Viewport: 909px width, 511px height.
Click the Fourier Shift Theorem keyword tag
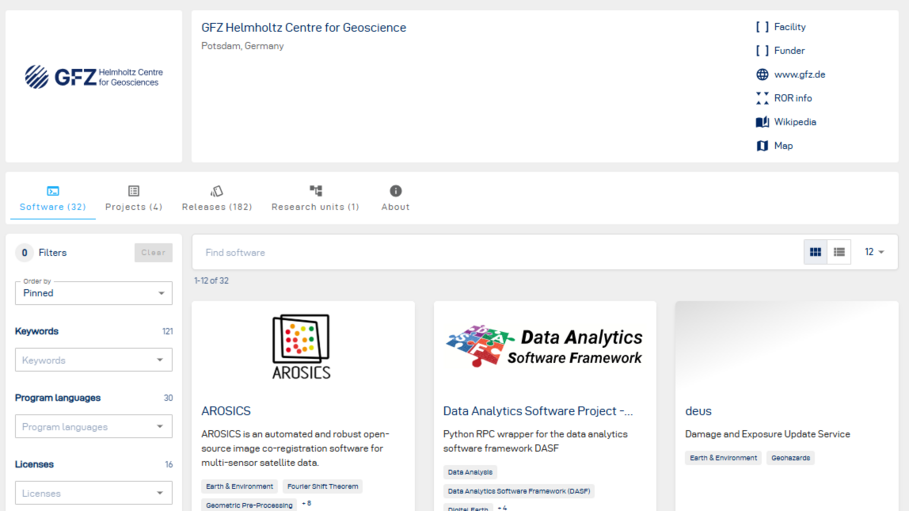323,487
